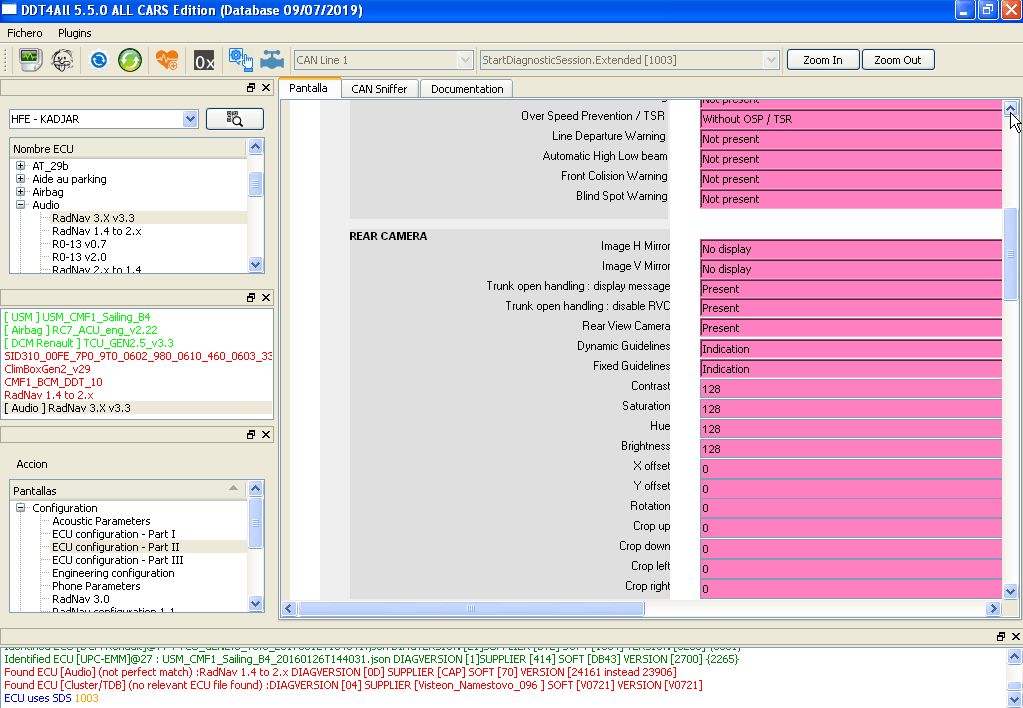Collapse the Audio ECU tree node
Image resolution: width=1023 pixels, height=708 pixels.
coord(21,205)
